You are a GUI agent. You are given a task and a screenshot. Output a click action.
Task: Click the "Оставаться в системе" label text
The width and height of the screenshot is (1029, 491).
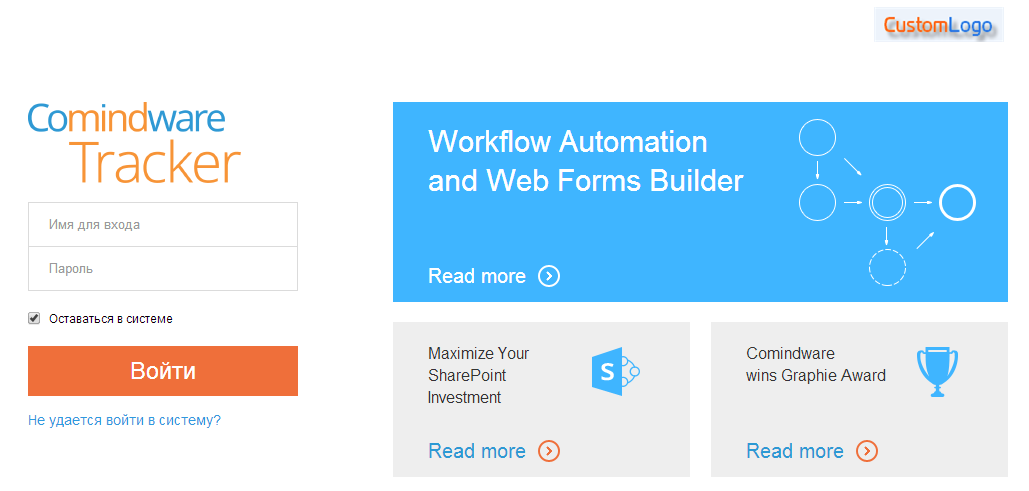(x=111, y=319)
